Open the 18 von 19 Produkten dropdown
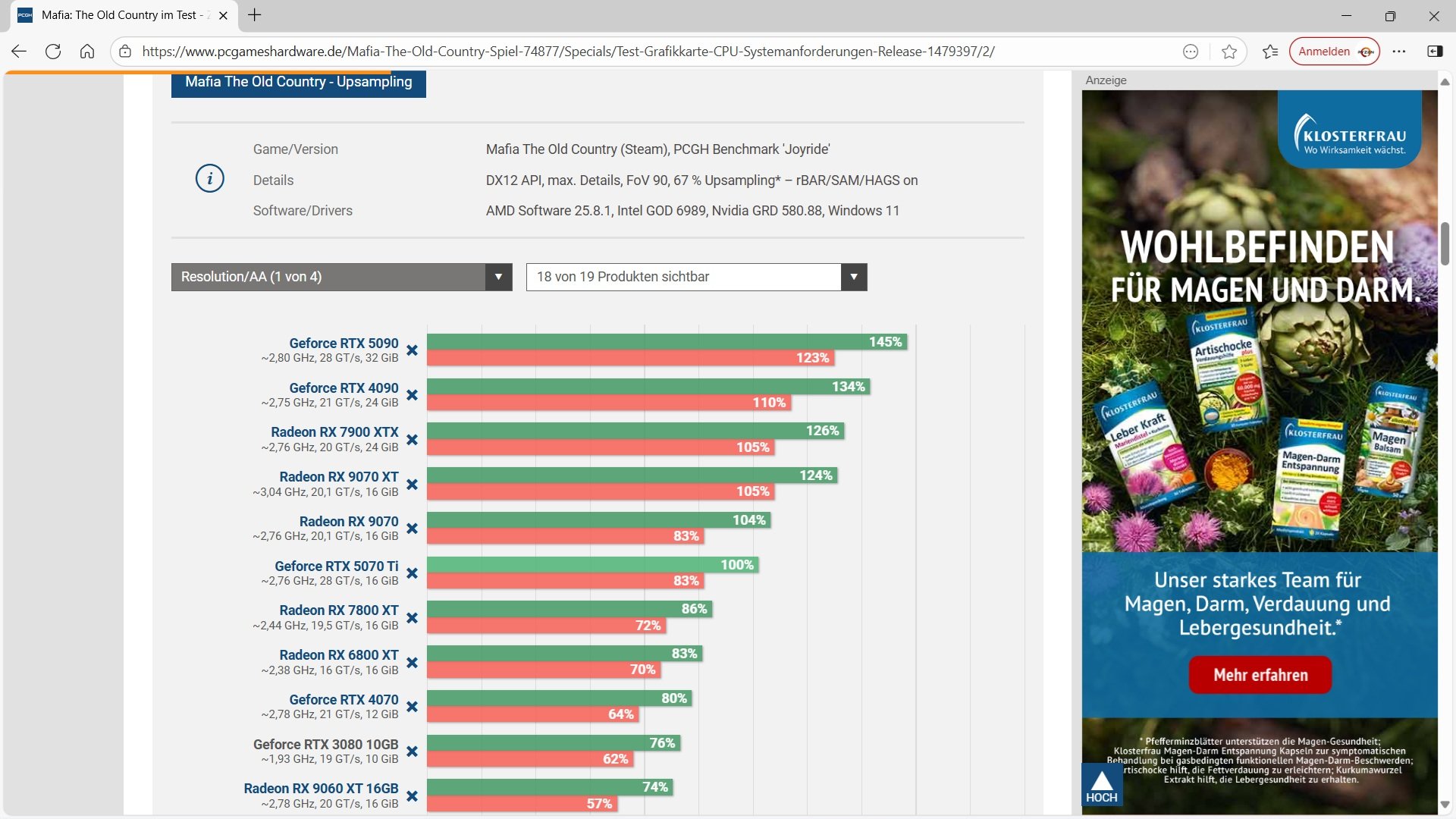 tap(696, 277)
